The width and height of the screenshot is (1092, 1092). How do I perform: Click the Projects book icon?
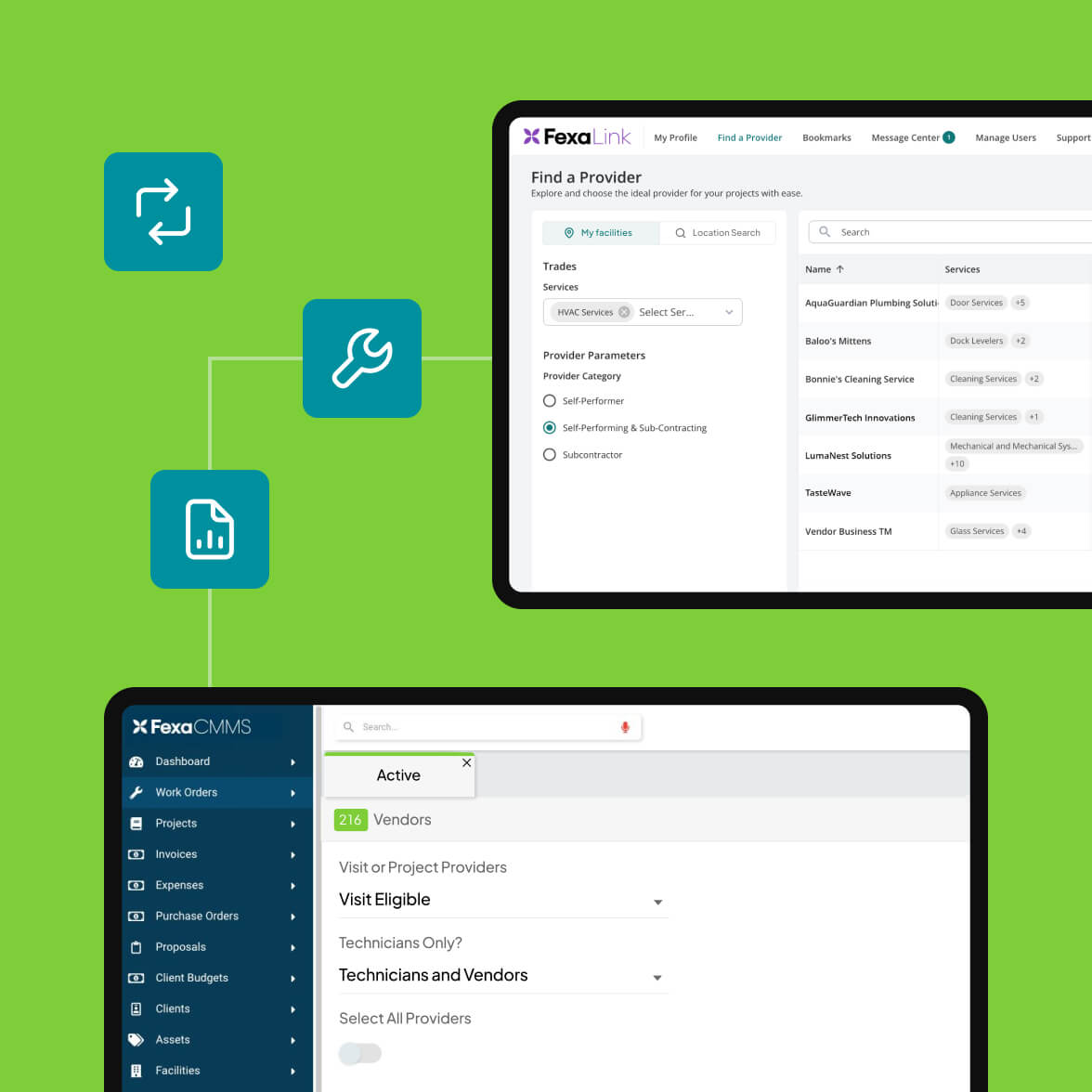pos(136,824)
